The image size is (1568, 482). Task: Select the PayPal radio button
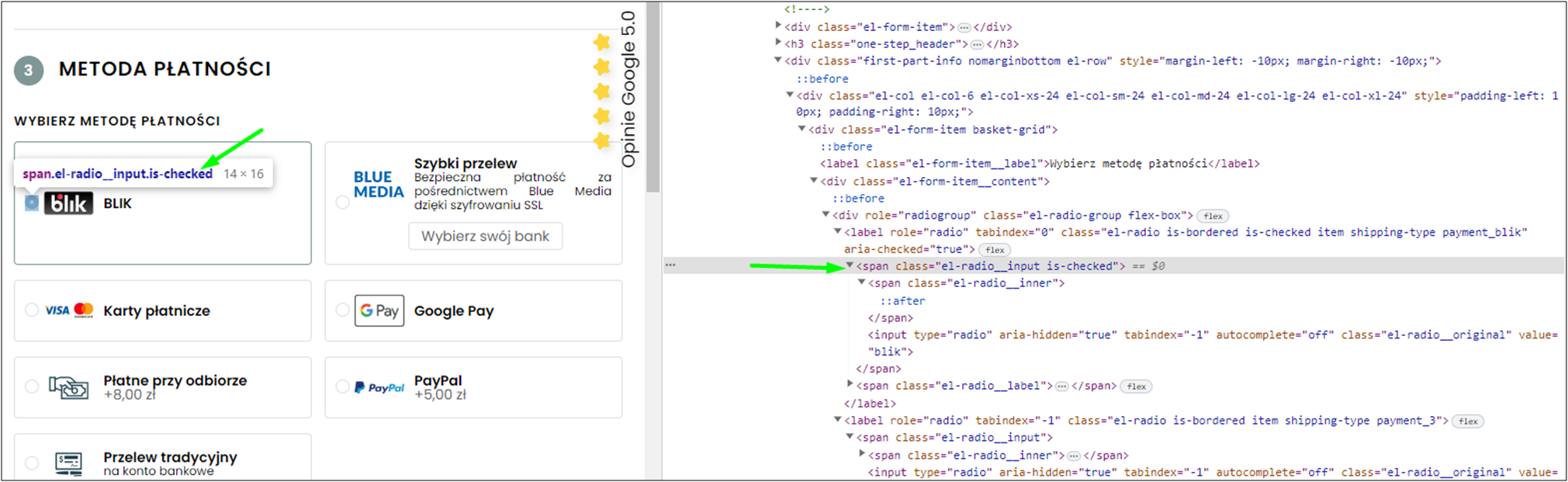pyautogui.click(x=342, y=387)
